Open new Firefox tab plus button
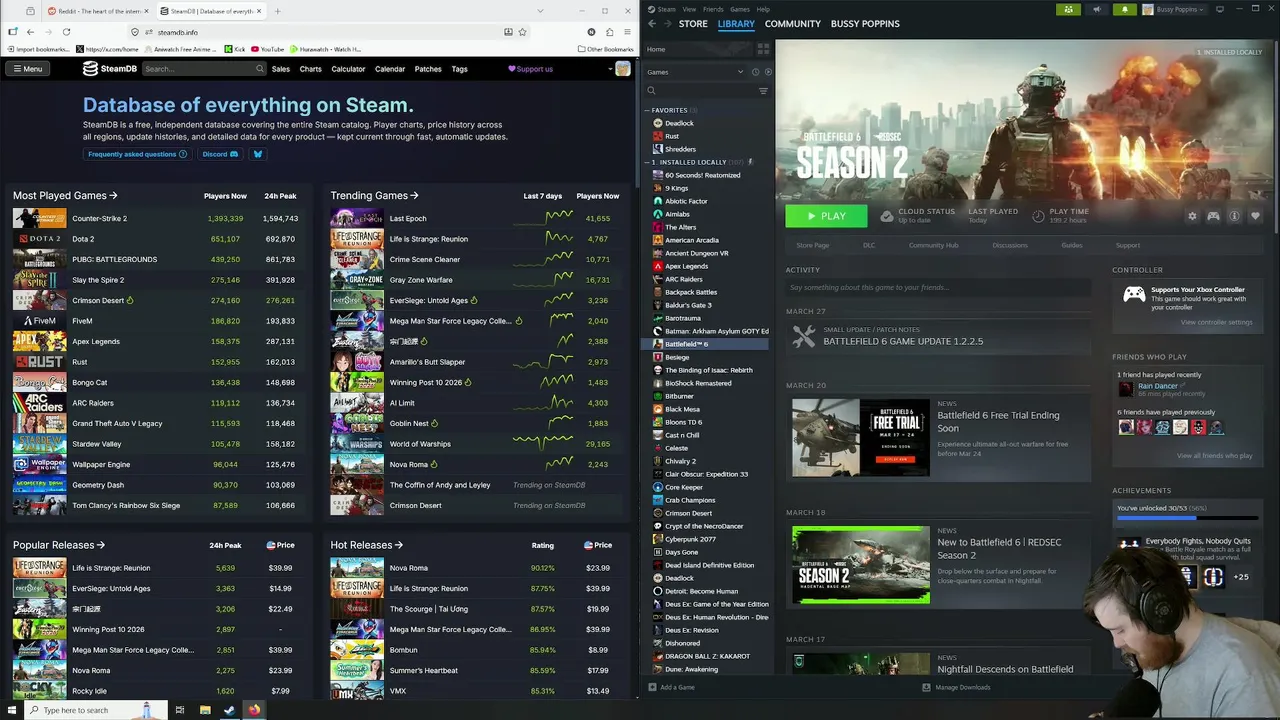The width and height of the screenshot is (1280, 720). tap(277, 11)
